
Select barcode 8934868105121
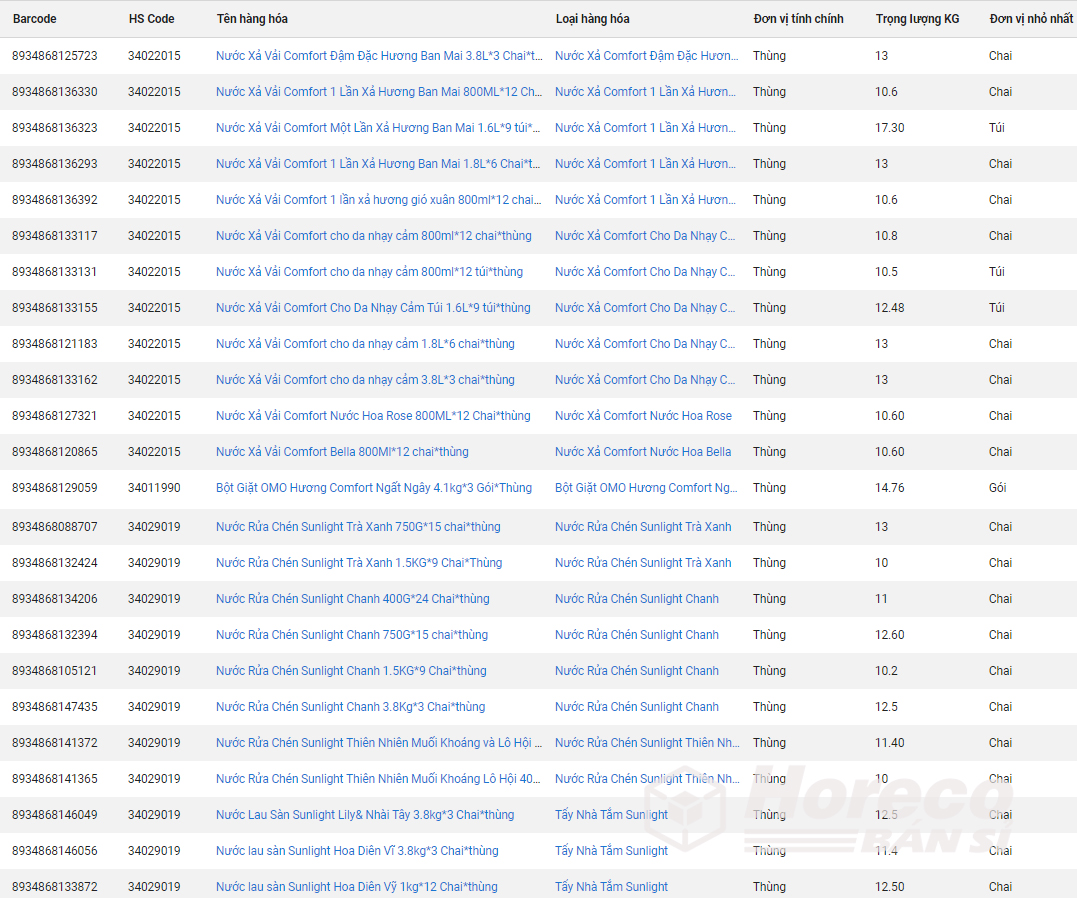(x=55, y=671)
